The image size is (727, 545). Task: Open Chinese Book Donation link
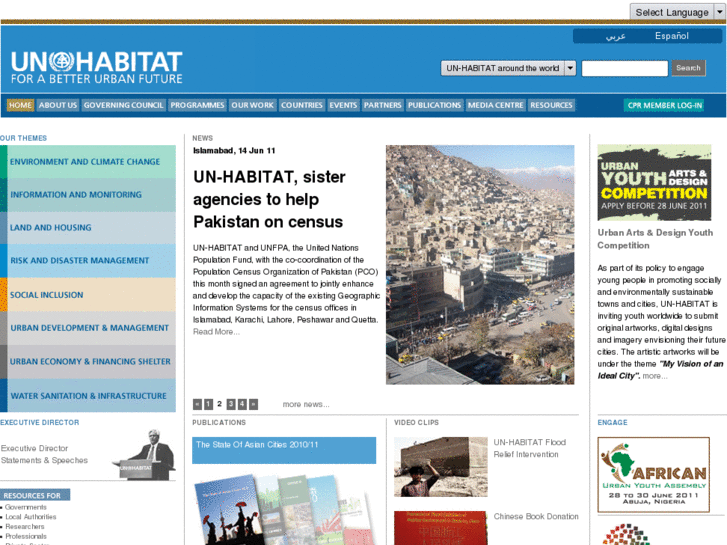(536, 516)
